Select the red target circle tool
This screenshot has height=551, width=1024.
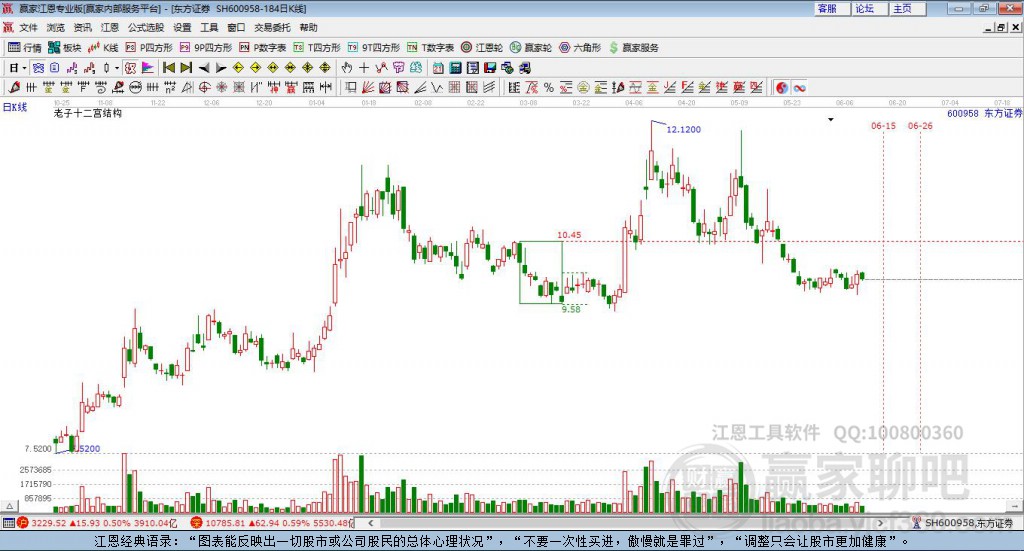pyautogui.click(x=204, y=87)
